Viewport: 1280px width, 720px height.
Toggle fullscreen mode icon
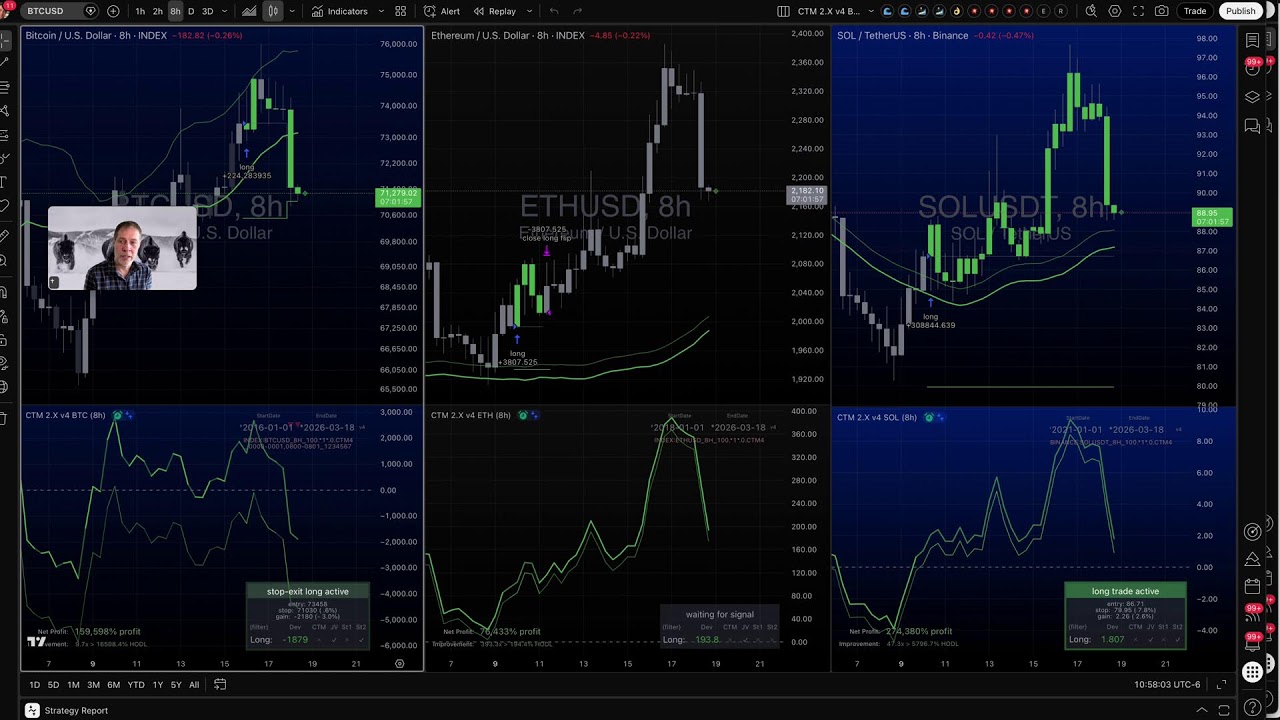click(x=1139, y=11)
